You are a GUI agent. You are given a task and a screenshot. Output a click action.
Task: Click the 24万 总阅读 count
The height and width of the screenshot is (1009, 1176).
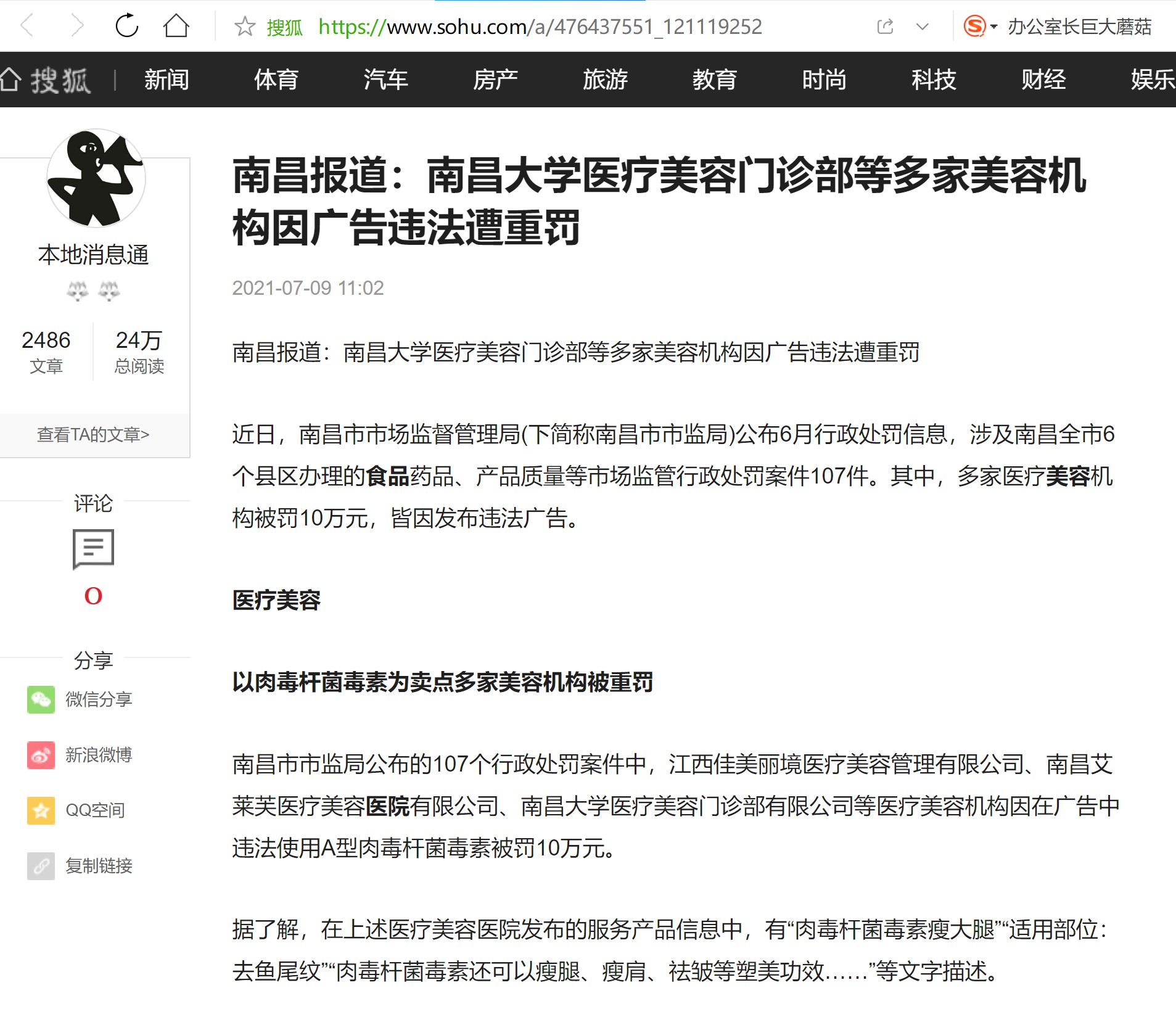139,352
